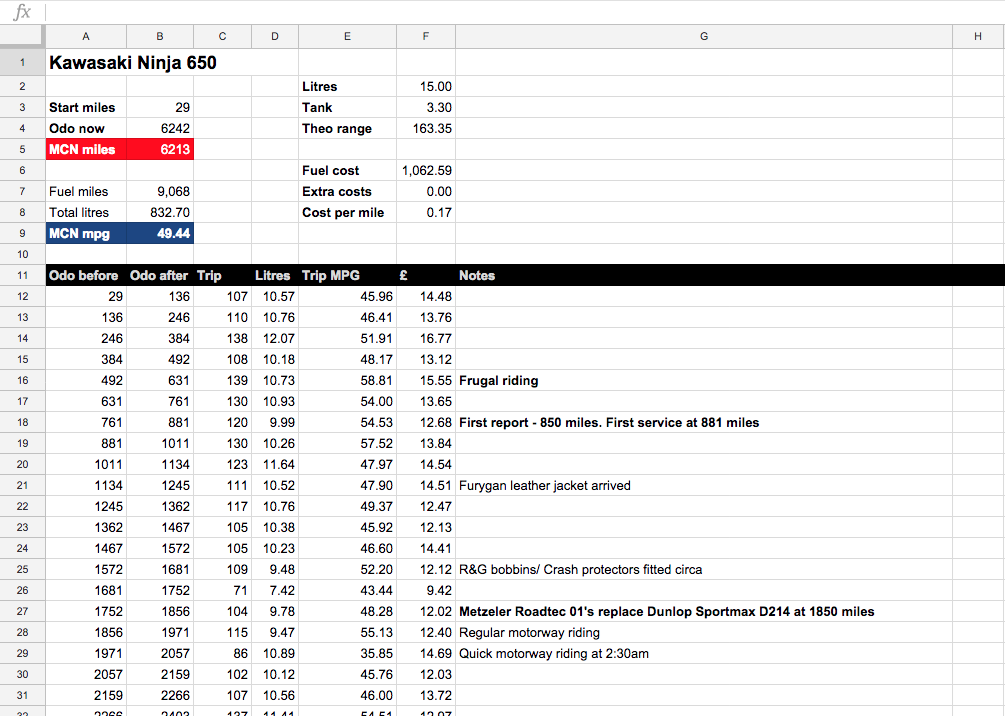The image size is (1005, 716).
Task: Click the cost value 16.77
Action: tap(426, 338)
